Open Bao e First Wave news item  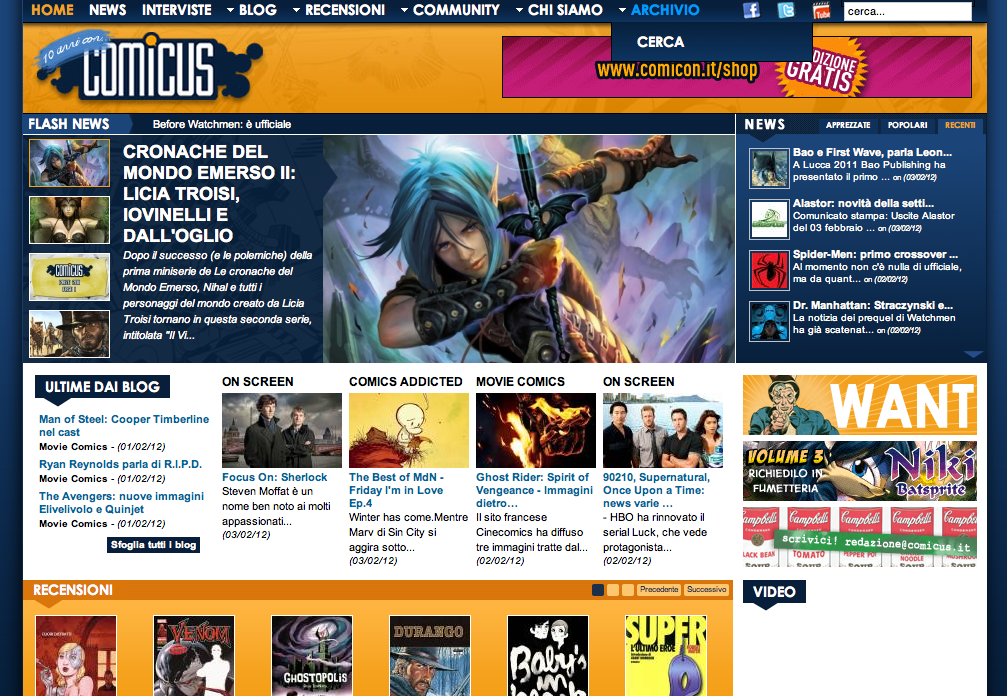872,152
